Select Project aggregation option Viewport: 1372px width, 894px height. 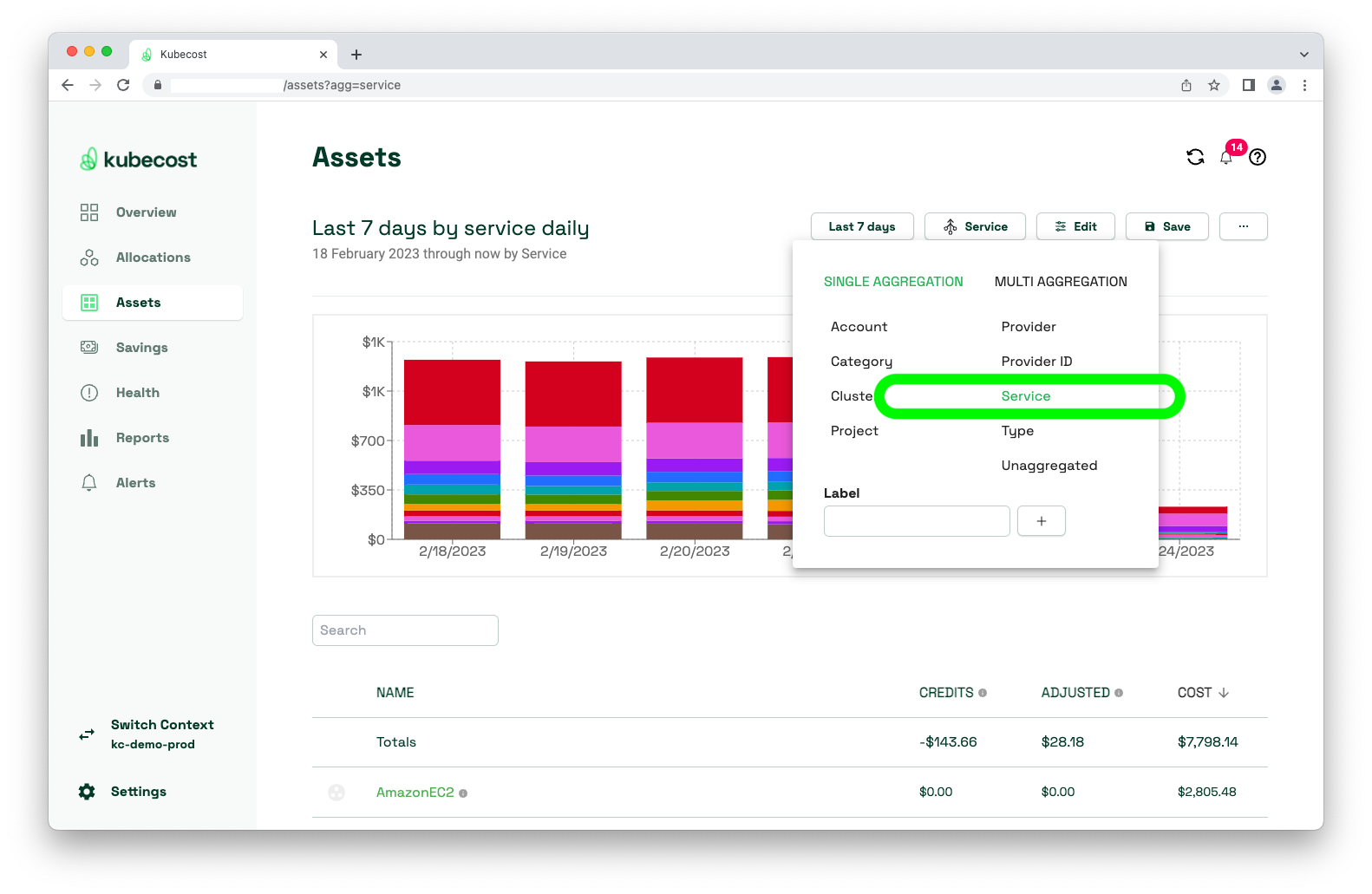[x=854, y=431]
